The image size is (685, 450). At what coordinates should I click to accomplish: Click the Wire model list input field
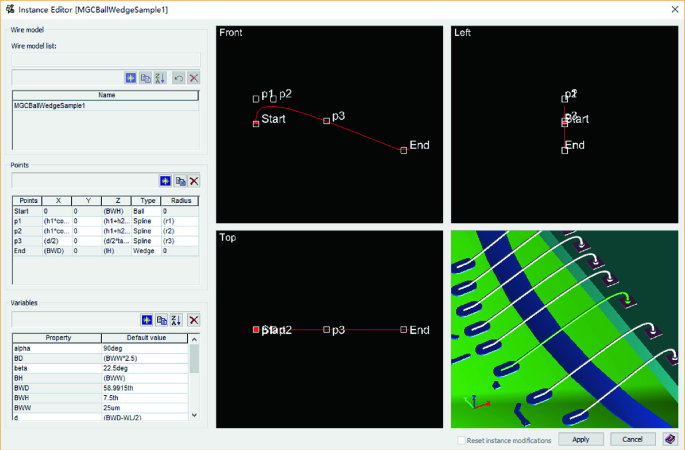[x=105, y=60]
